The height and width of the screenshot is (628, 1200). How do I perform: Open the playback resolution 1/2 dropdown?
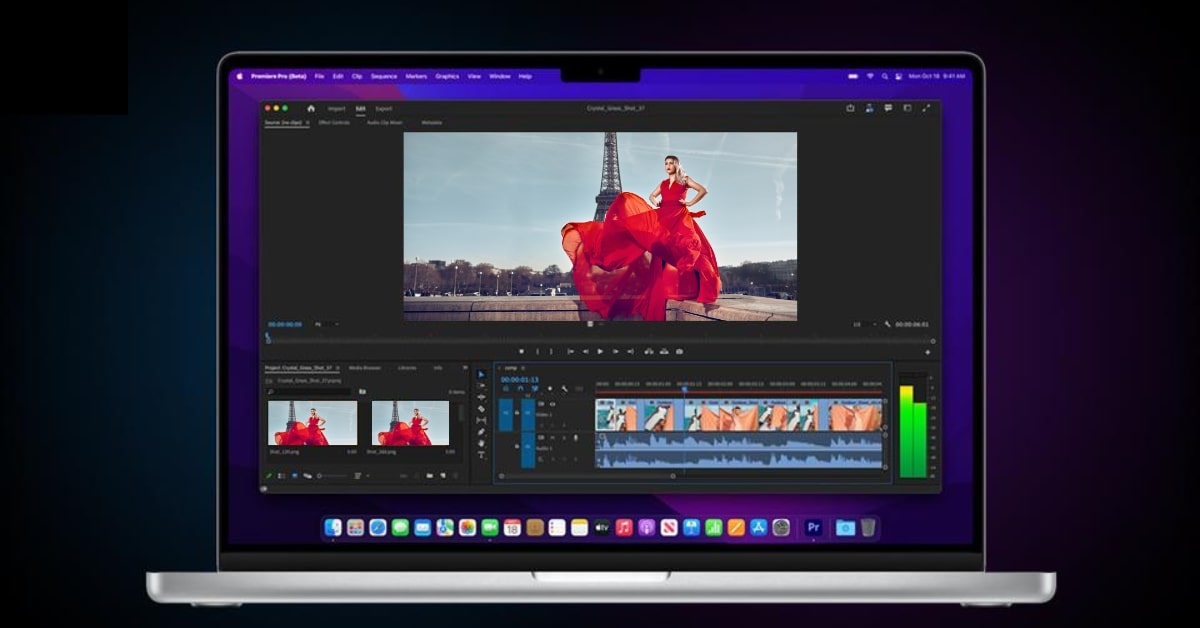tap(864, 324)
